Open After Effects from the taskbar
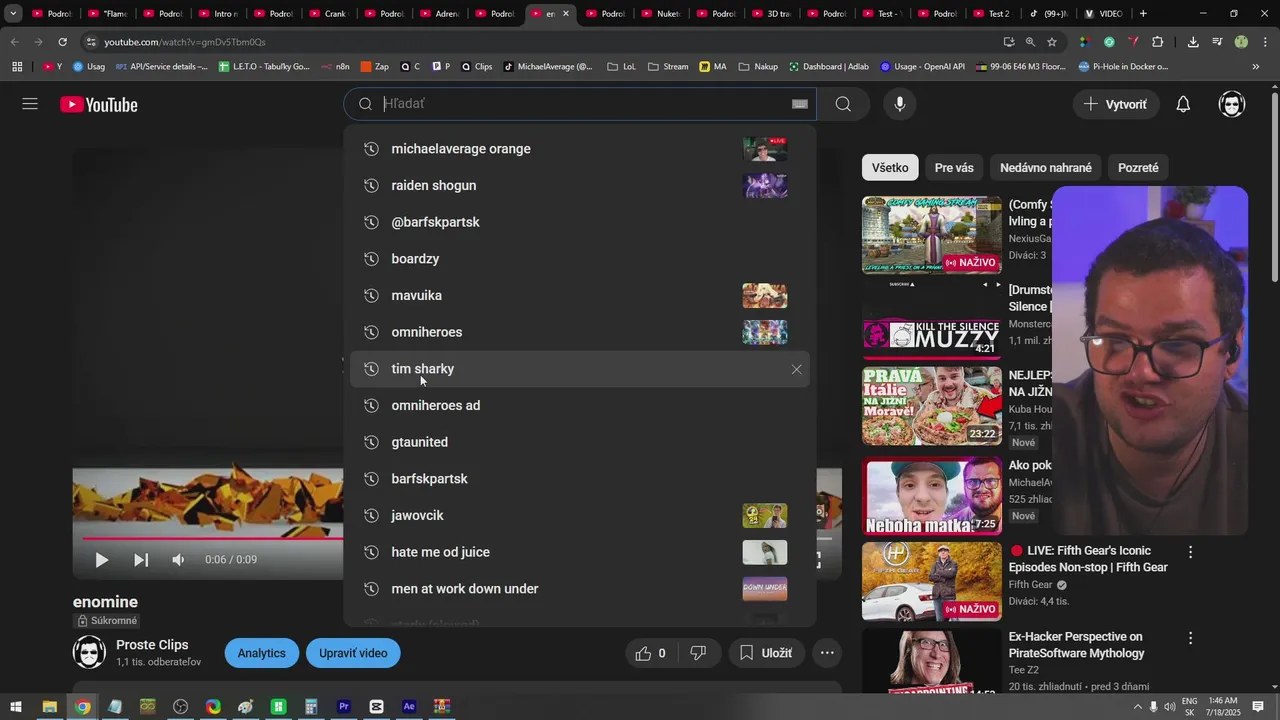The height and width of the screenshot is (720, 1280). coord(409,707)
